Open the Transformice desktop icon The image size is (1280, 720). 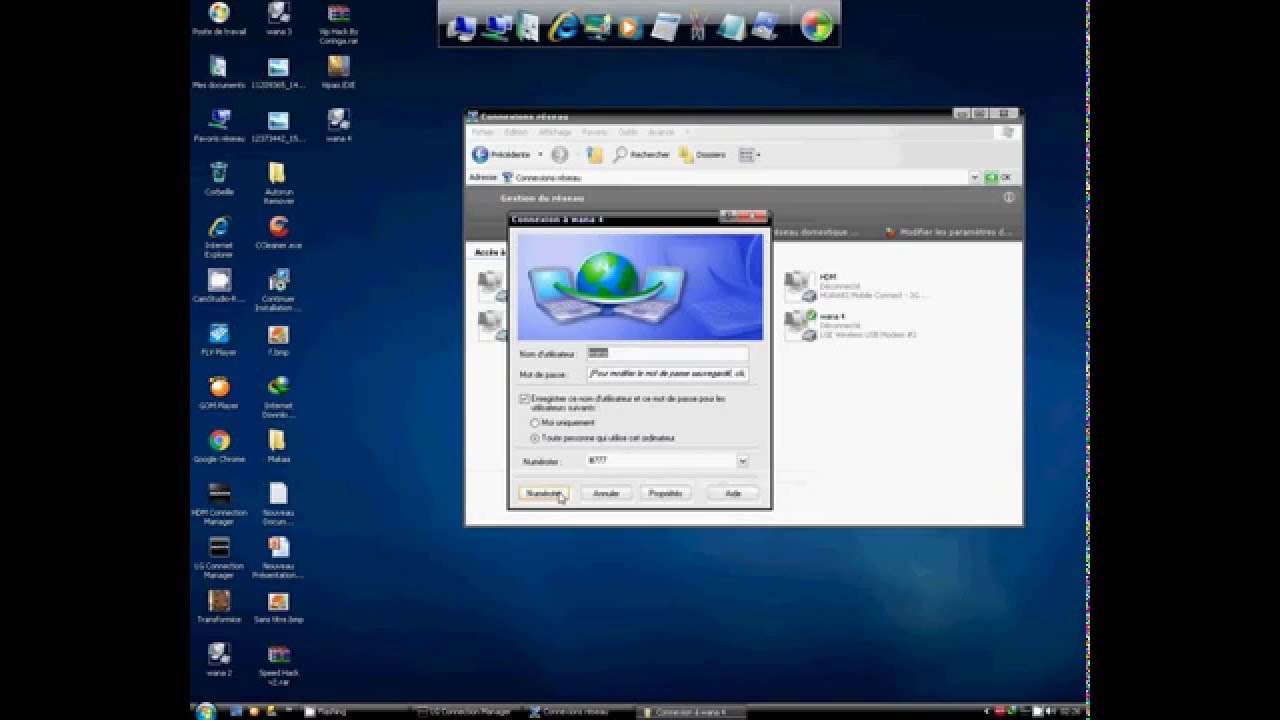(219, 607)
